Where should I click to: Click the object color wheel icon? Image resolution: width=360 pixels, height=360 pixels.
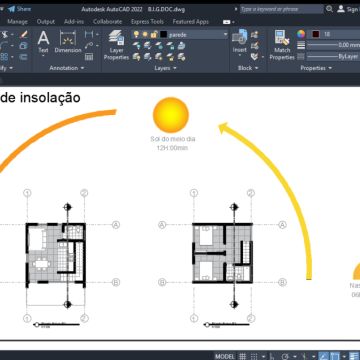301,34
